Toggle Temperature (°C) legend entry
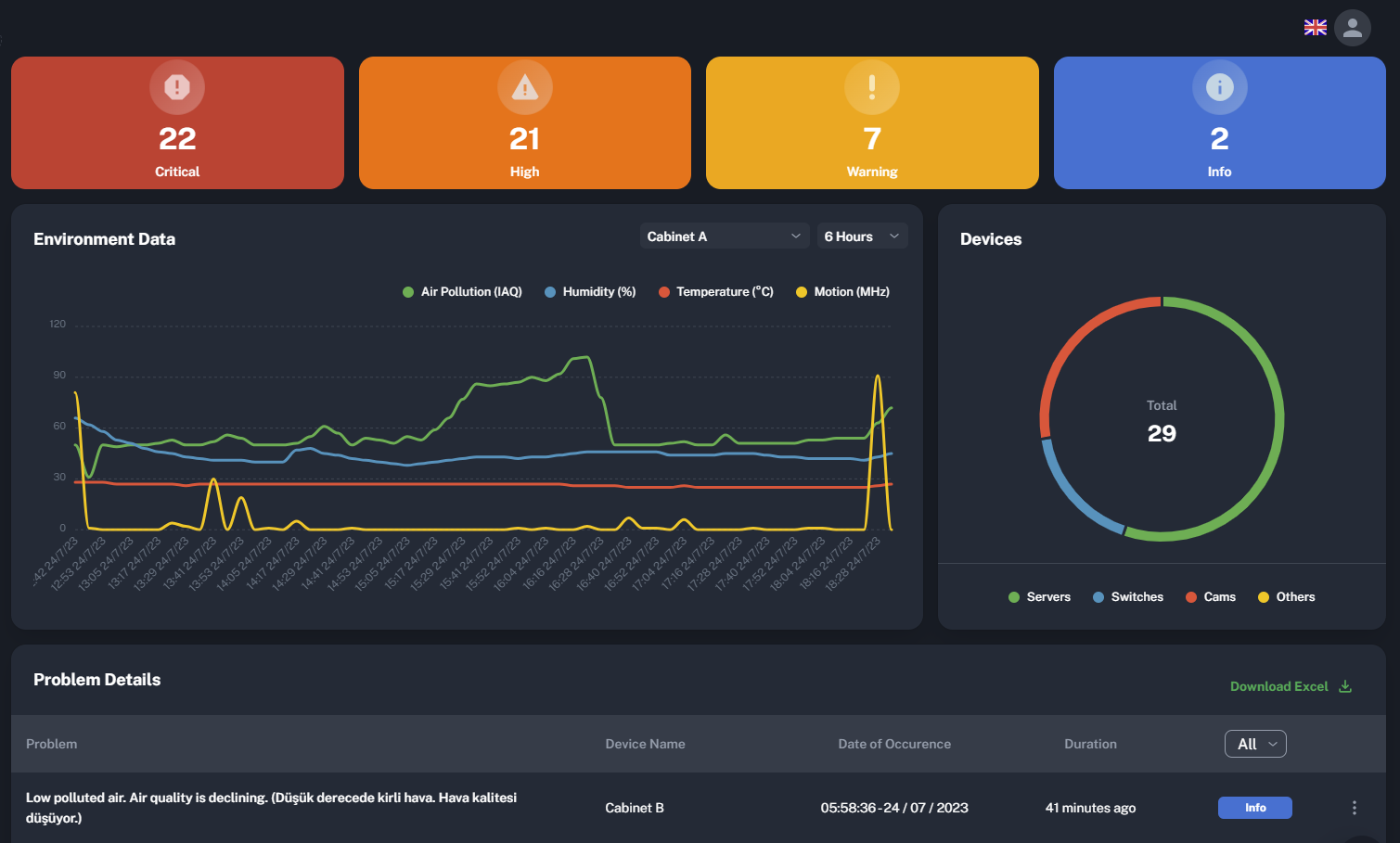The height and width of the screenshot is (843, 1400). (715, 292)
